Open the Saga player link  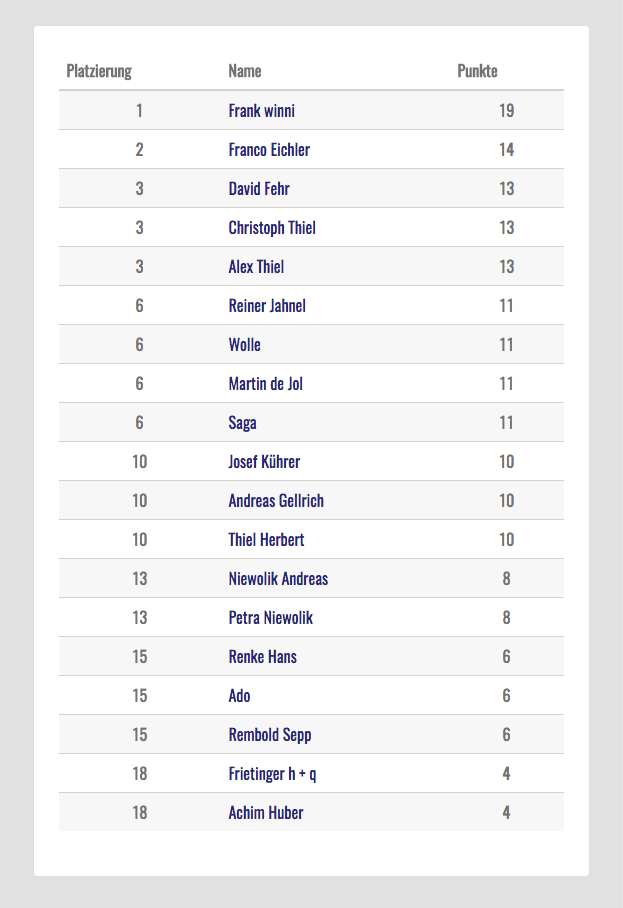[x=242, y=423]
